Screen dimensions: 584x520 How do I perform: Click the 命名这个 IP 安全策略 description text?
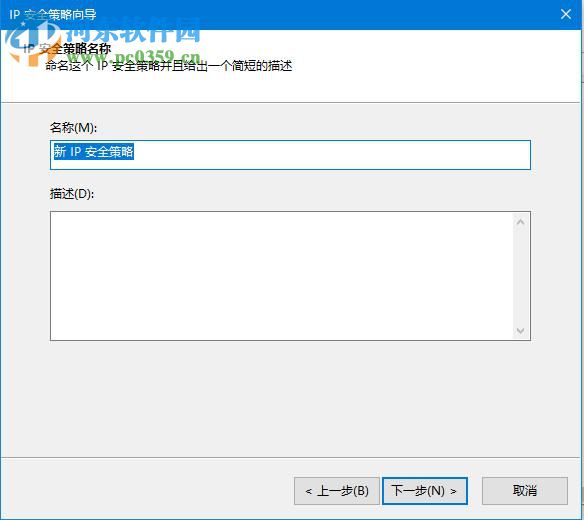(x=169, y=66)
